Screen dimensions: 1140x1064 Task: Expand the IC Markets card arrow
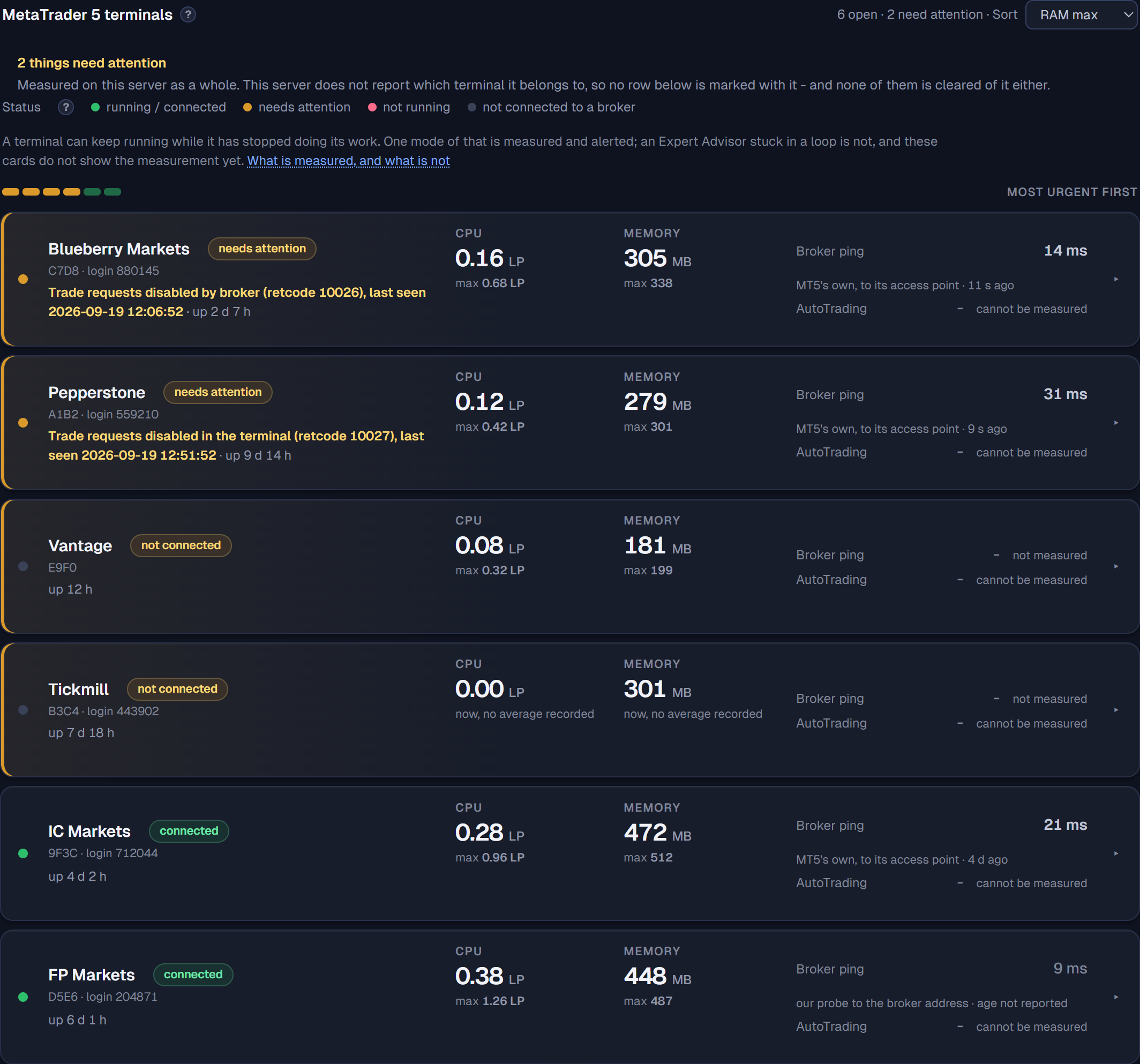[x=1116, y=853]
